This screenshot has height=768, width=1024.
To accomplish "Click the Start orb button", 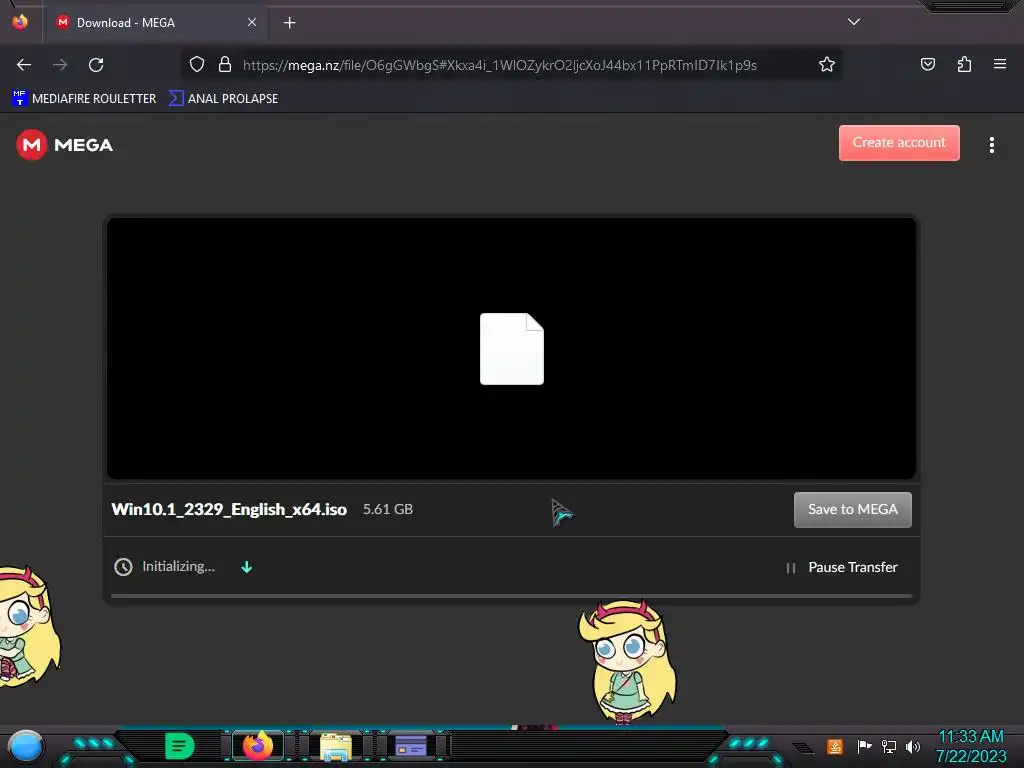I will [x=26, y=747].
